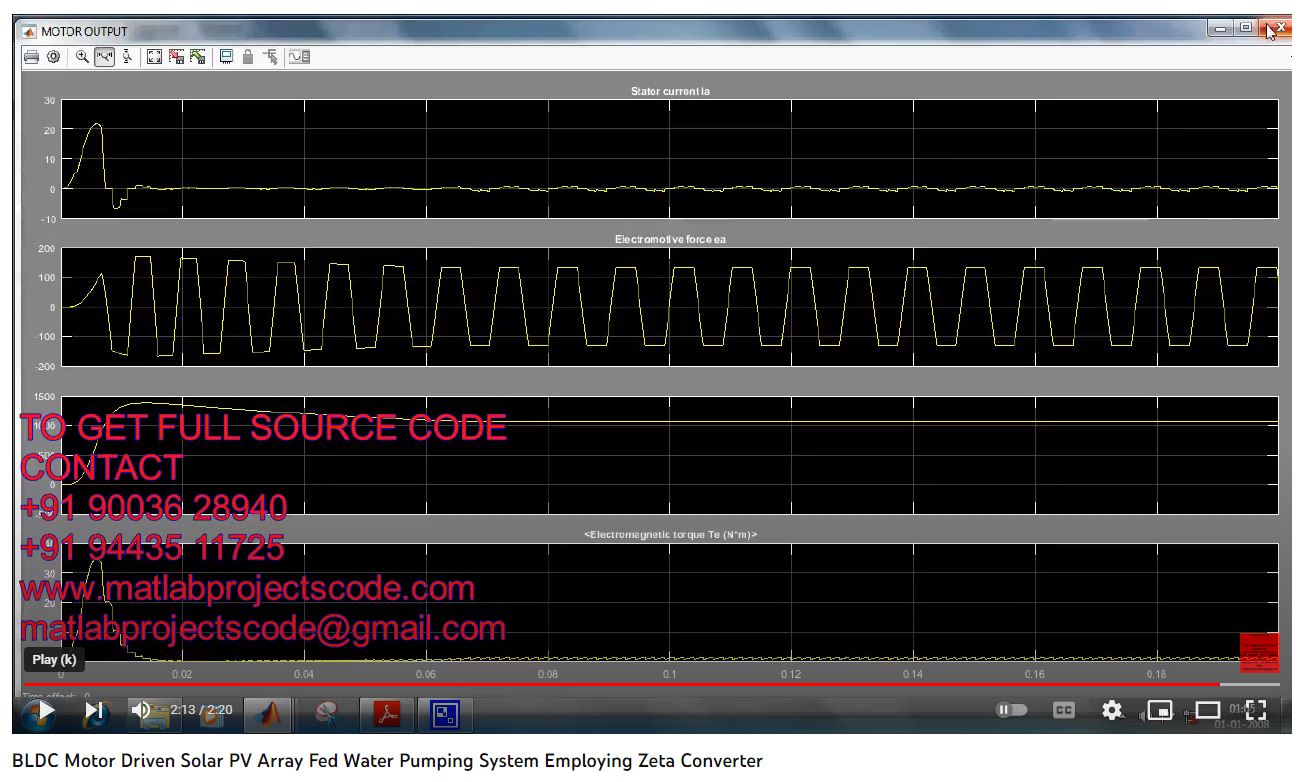Viewport: 1302px width, 782px height.
Task: Click restore saved axes settings icon
Action: point(197,57)
